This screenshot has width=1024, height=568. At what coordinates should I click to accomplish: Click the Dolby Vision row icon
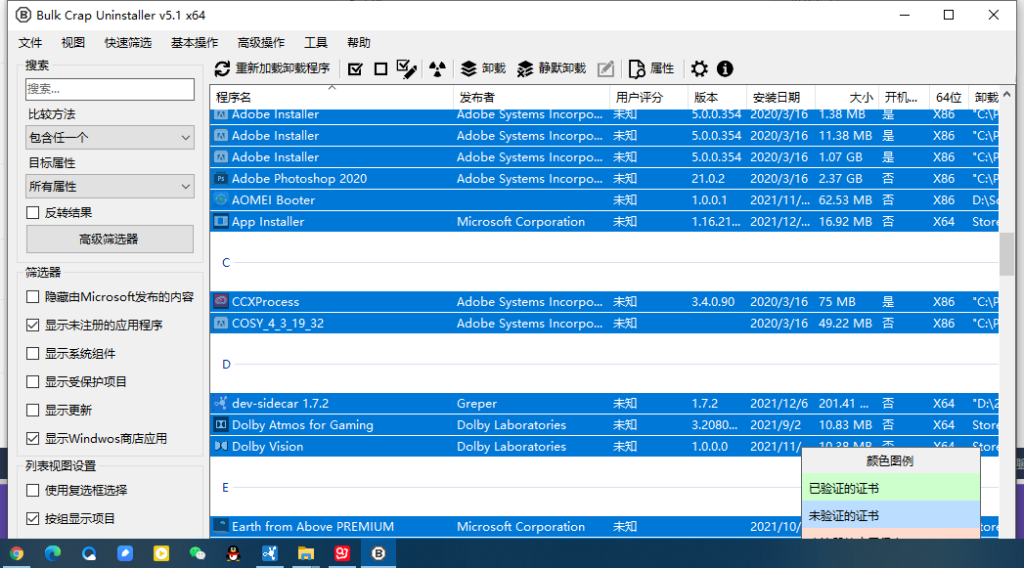pyautogui.click(x=221, y=447)
